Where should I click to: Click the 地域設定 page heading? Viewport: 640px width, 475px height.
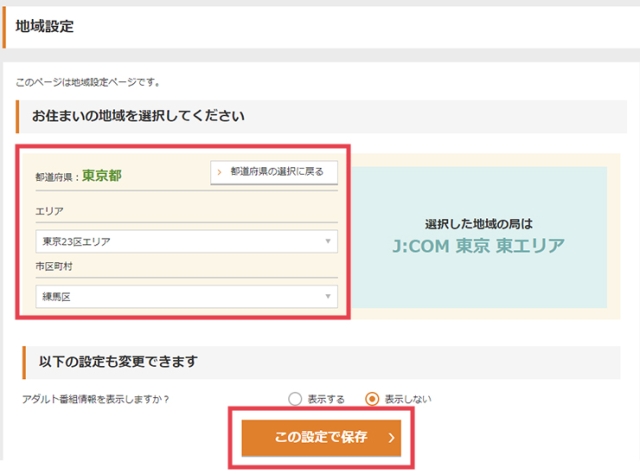(x=44, y=27)
